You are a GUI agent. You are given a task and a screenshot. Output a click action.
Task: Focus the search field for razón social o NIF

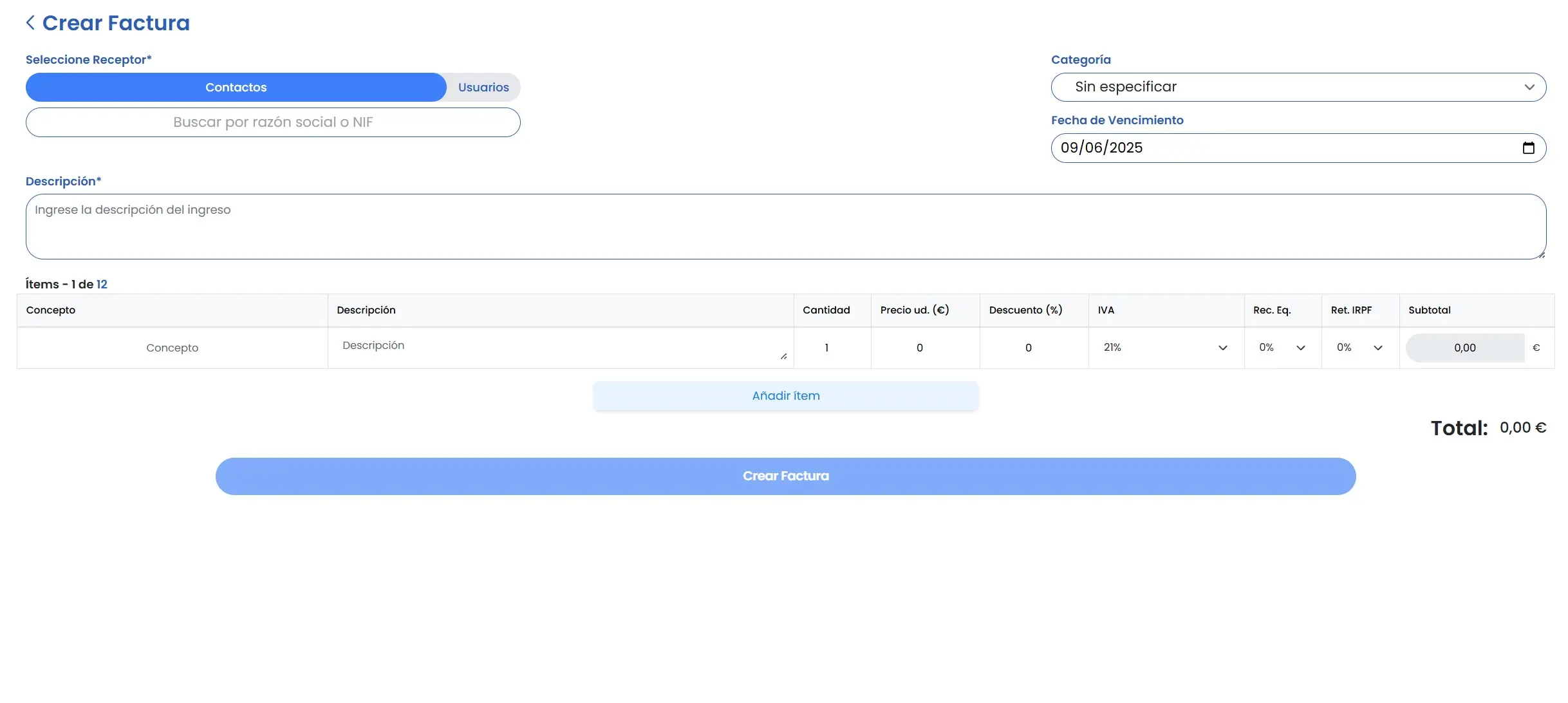[x=273, y=122]
